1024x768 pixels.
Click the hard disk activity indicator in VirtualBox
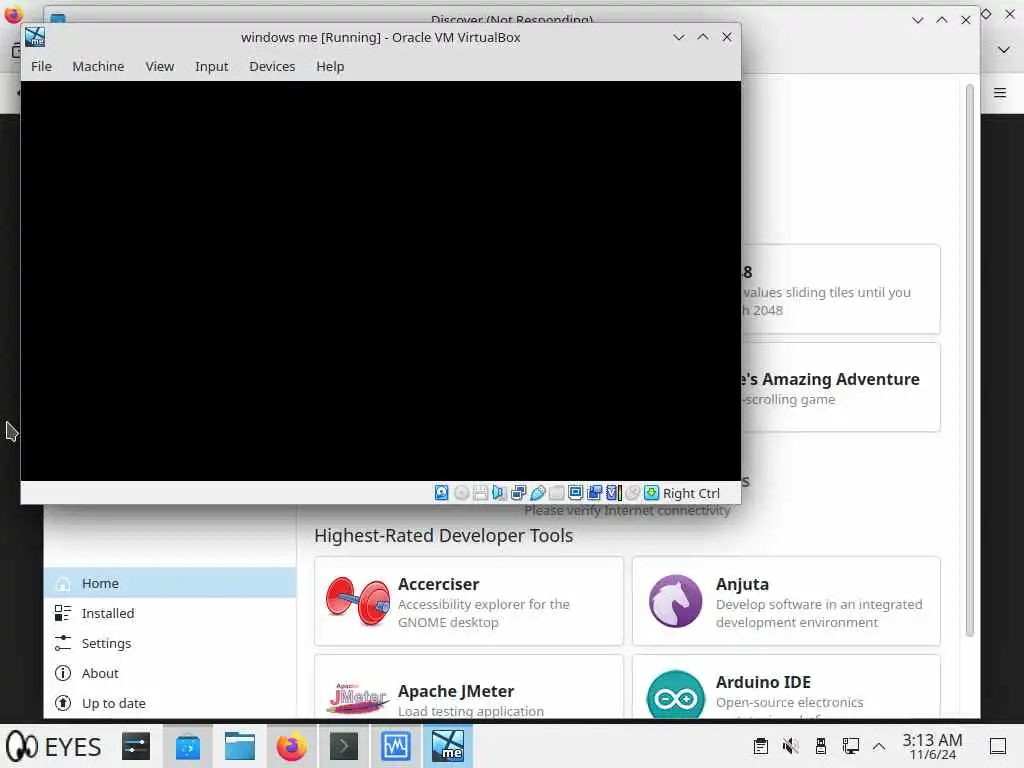click(x=441, y=493)
